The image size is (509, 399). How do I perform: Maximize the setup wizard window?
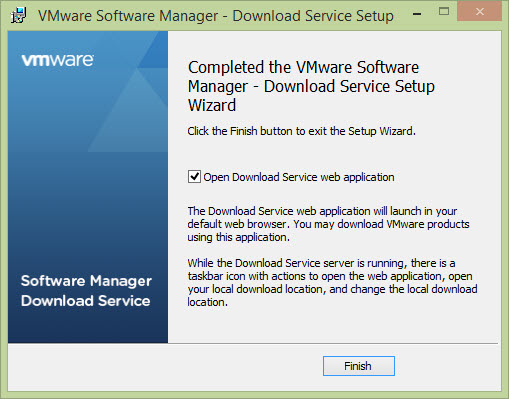[444, 12]
